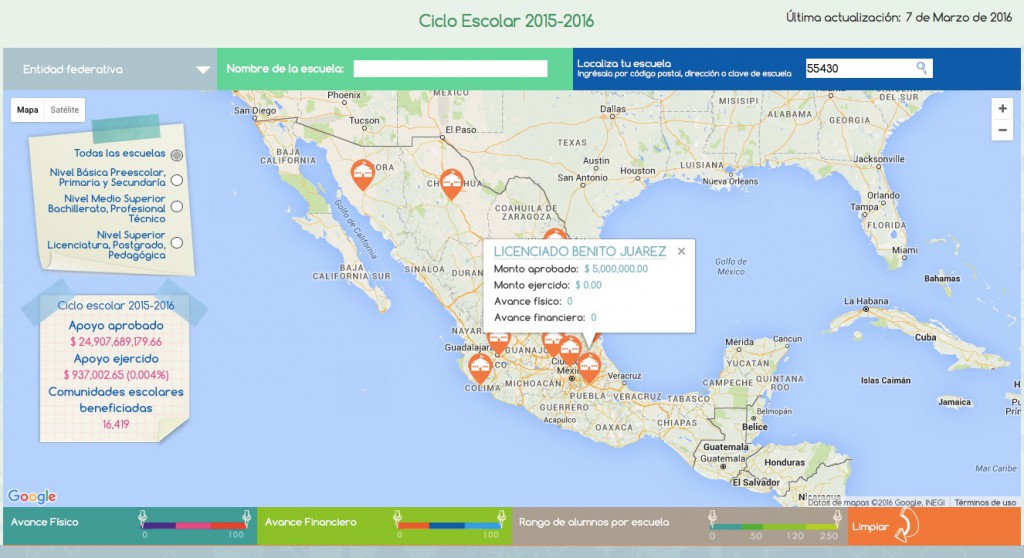Switch to Mapa view tab
The width and height of the screenshot is (1024, 558).
pyautogui.click(x=28, y=110)
